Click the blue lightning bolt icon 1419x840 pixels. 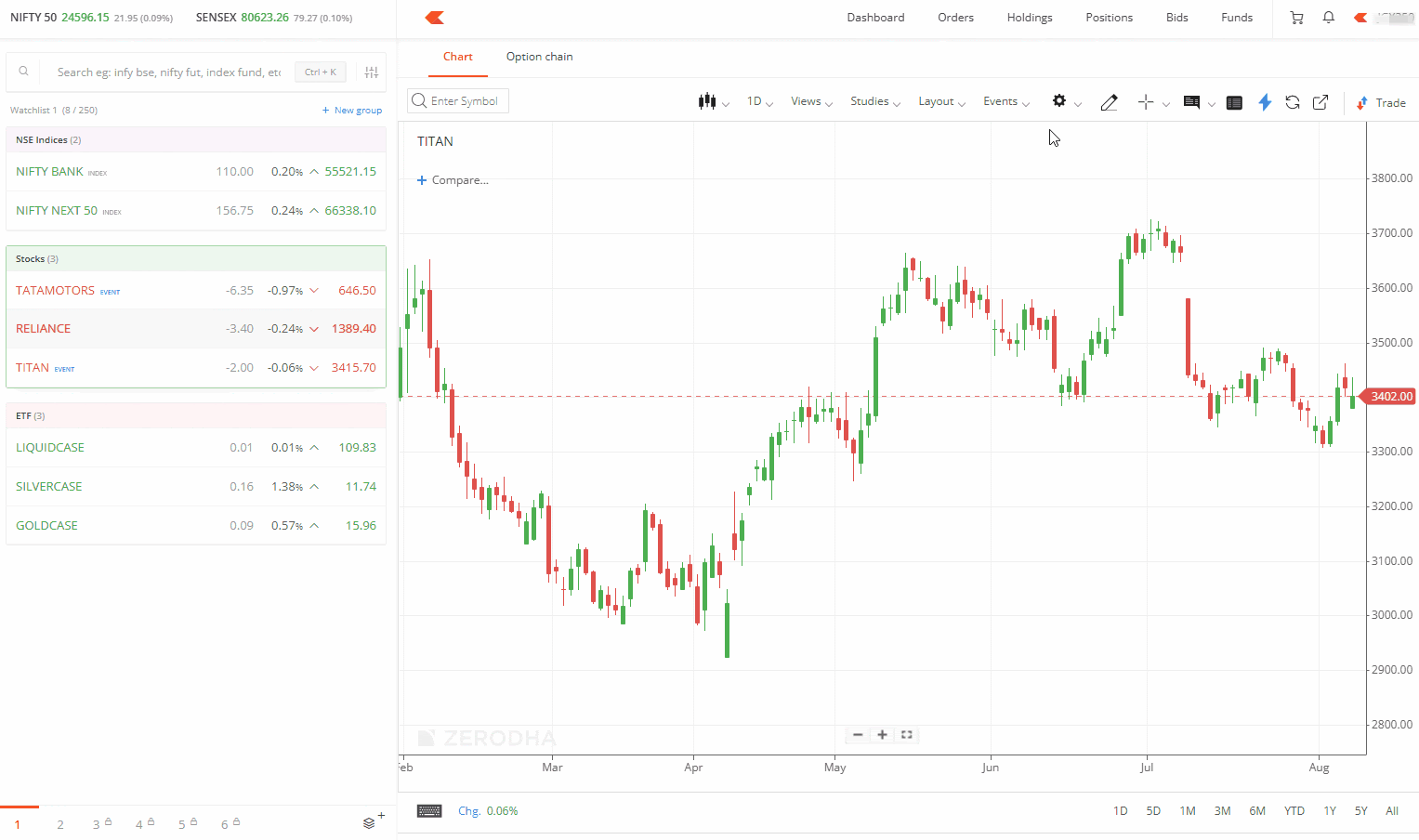(1264, 102)
